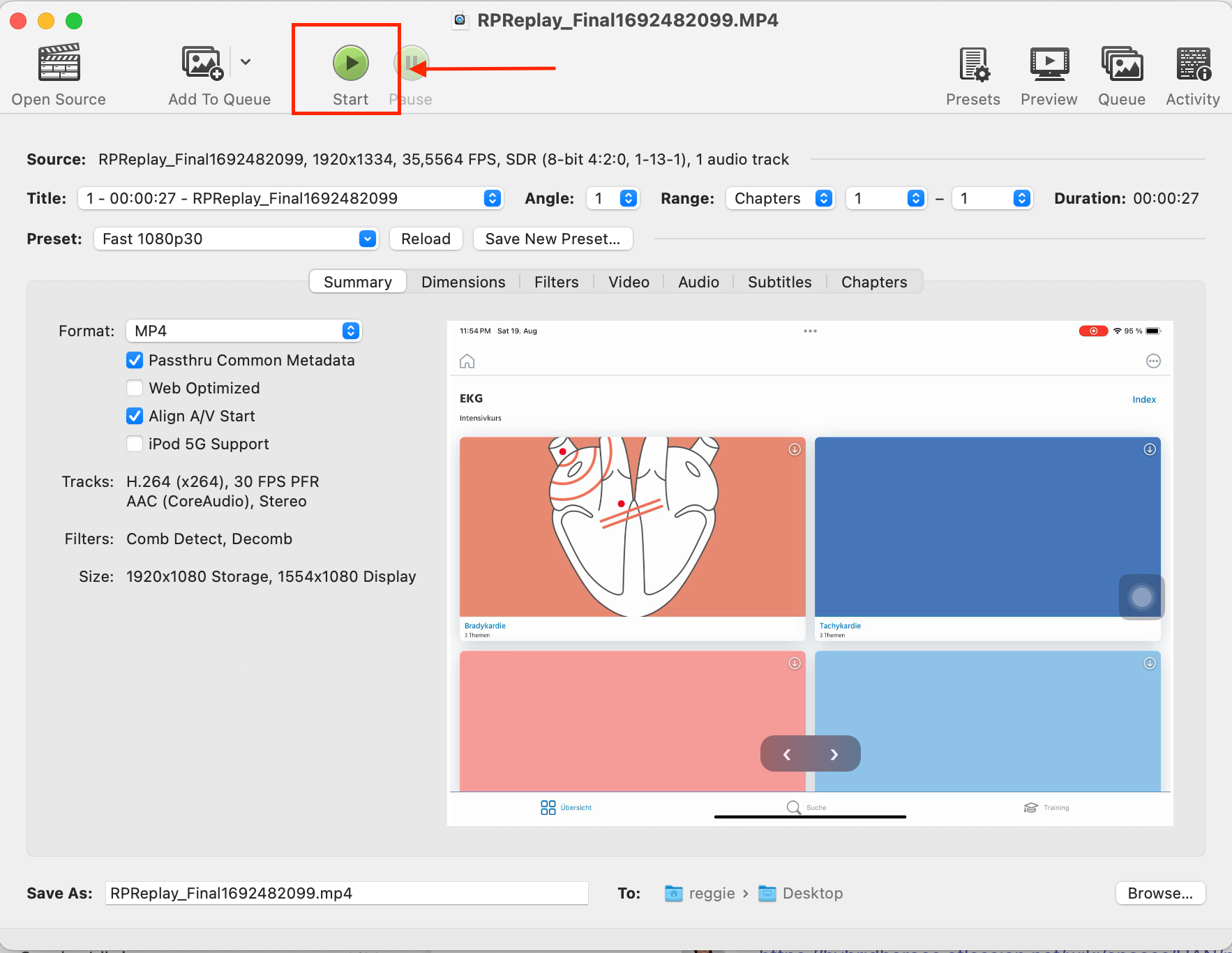Click the reggie folder in destination path
The height and width of the screenshot is (953, 1232).
point(700,893)
